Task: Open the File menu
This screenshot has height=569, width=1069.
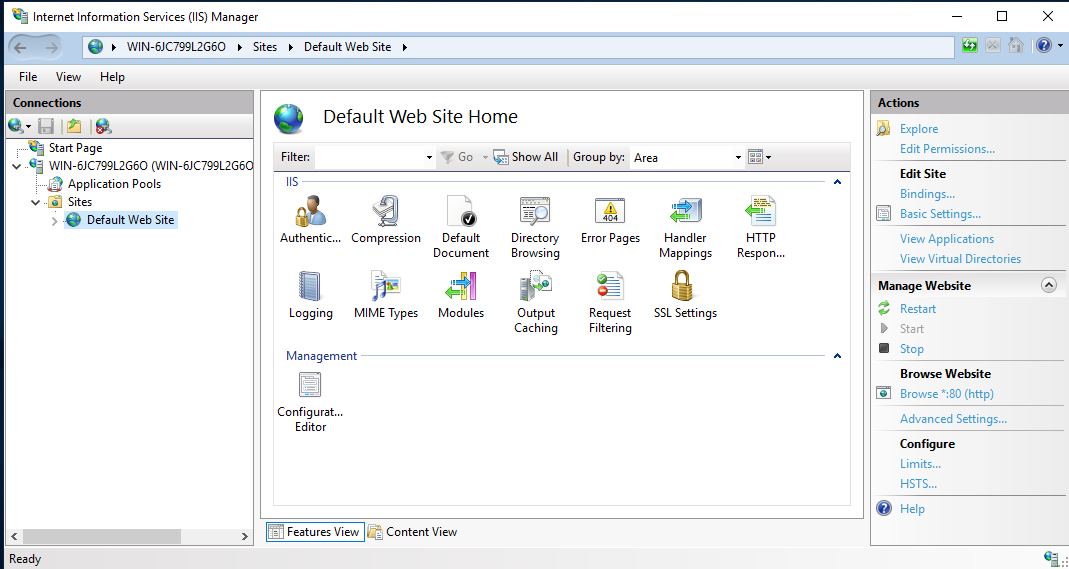Action: (x=28, y=77)
